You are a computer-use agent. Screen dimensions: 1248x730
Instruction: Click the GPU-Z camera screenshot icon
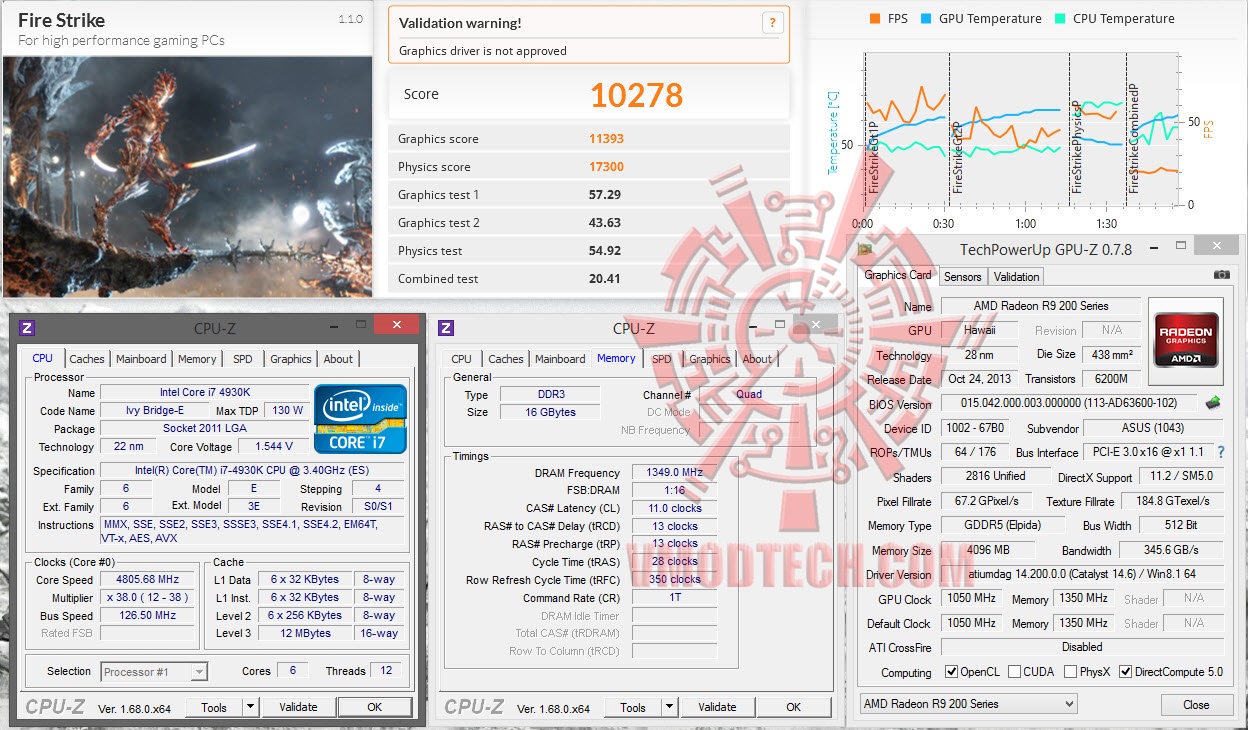(x=1221, y=275)
